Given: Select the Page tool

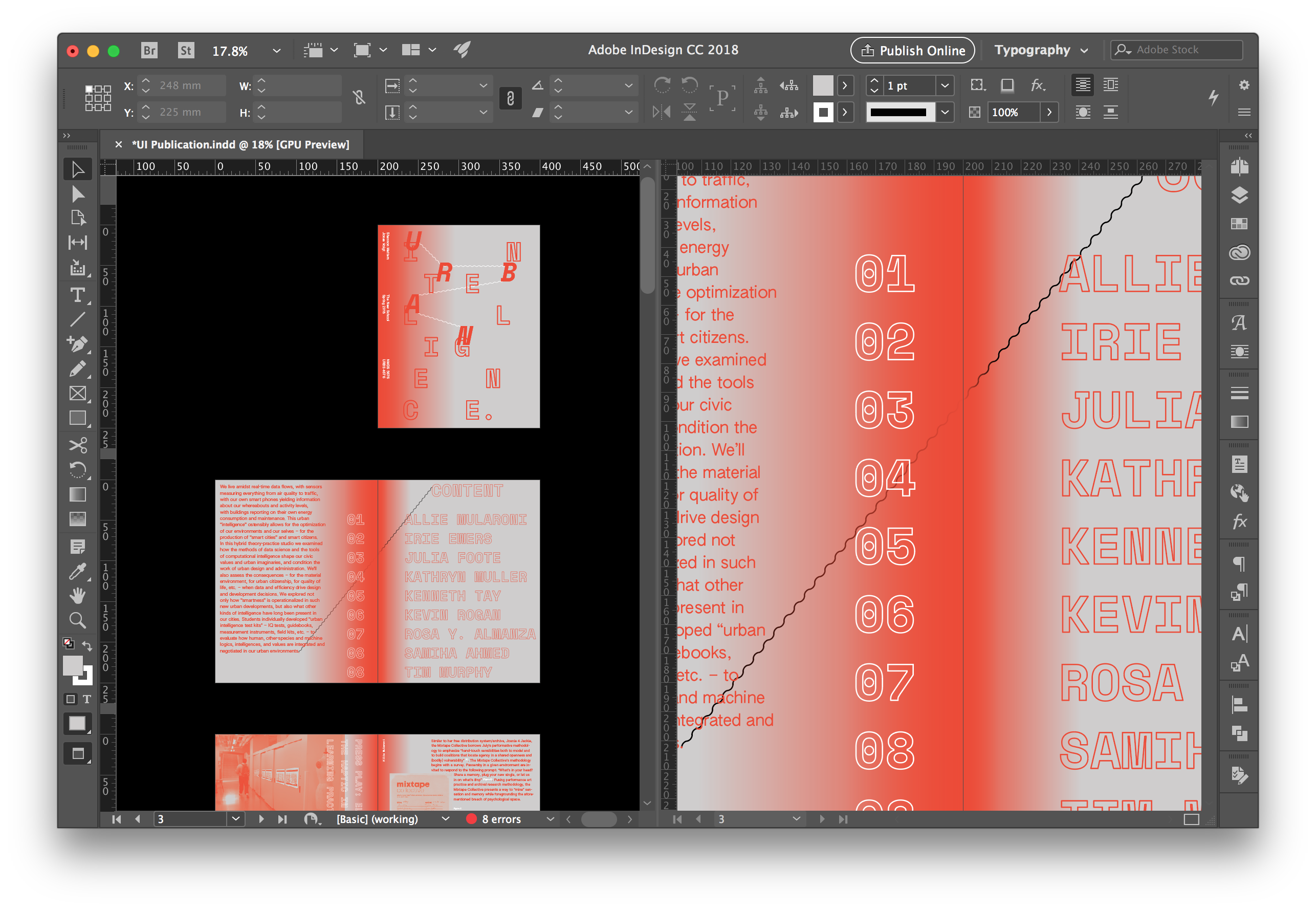Looking at the screenshot, I should (78, 219).
